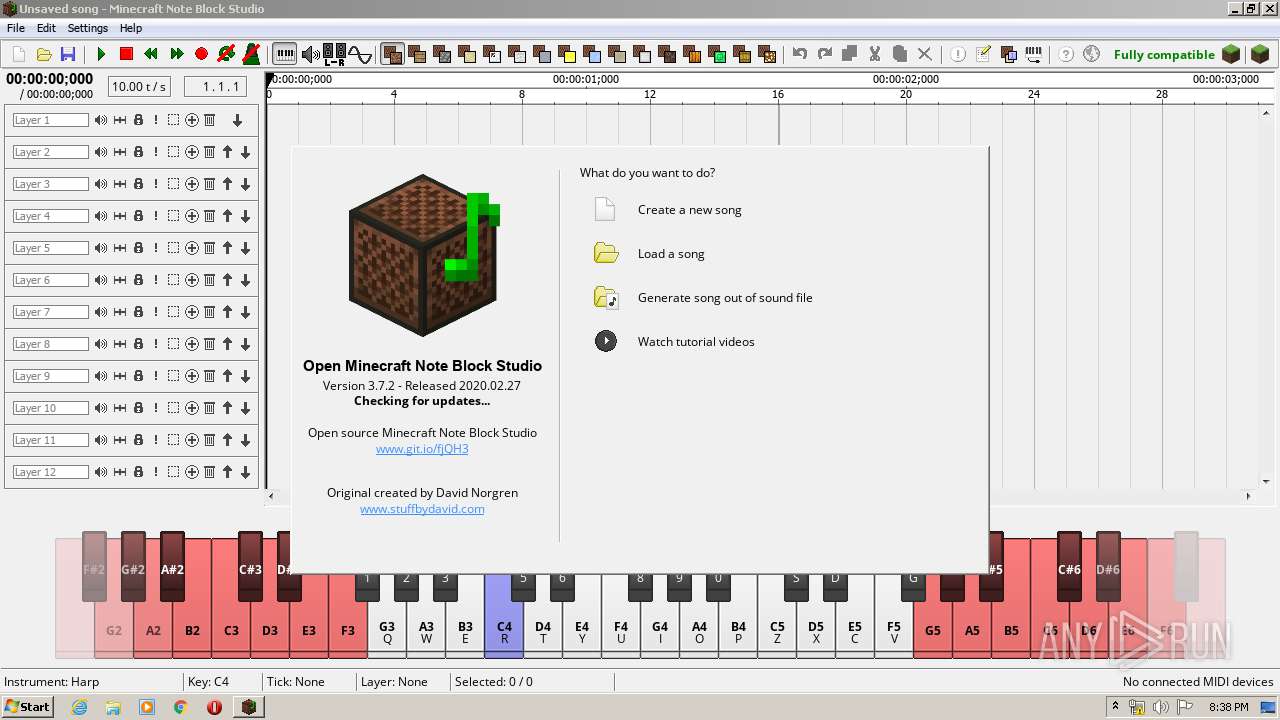The height and width of the screenshot is (720, 1280).
Task: Toggle solo exclamation mark on Layer 5
Action: (156, 248)
